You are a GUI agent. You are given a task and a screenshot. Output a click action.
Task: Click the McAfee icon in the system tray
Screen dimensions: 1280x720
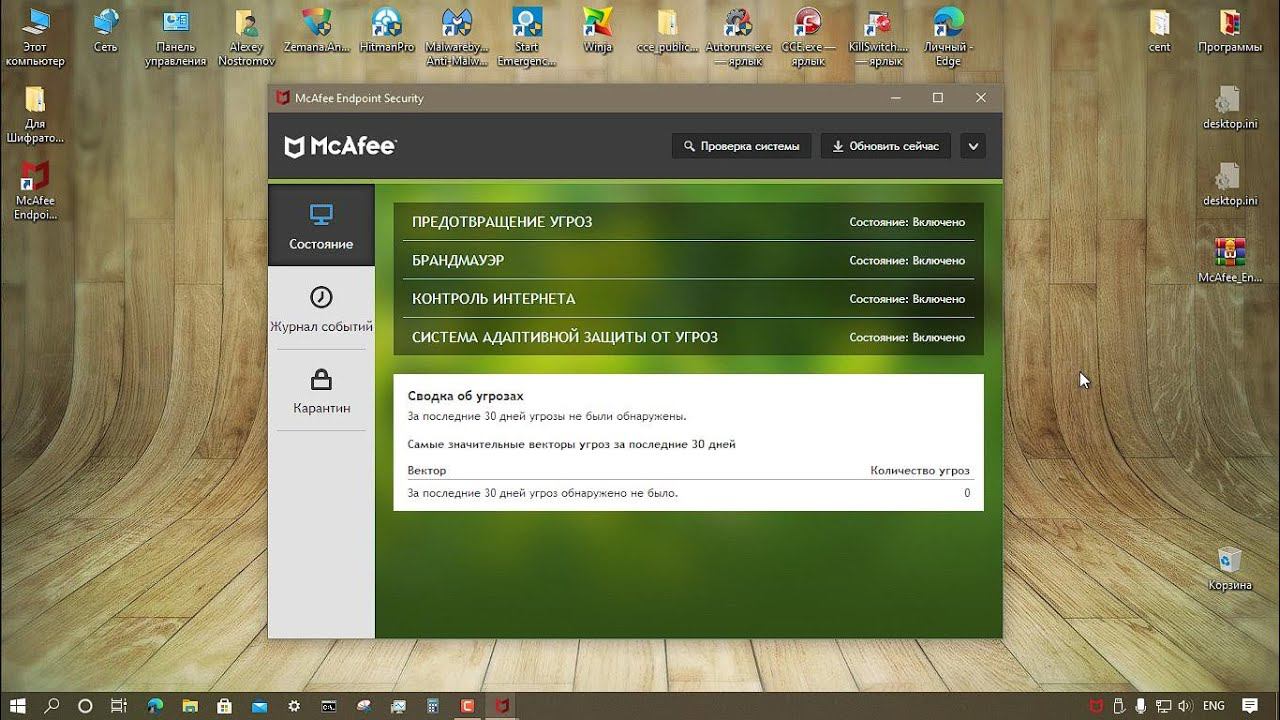1097,705
